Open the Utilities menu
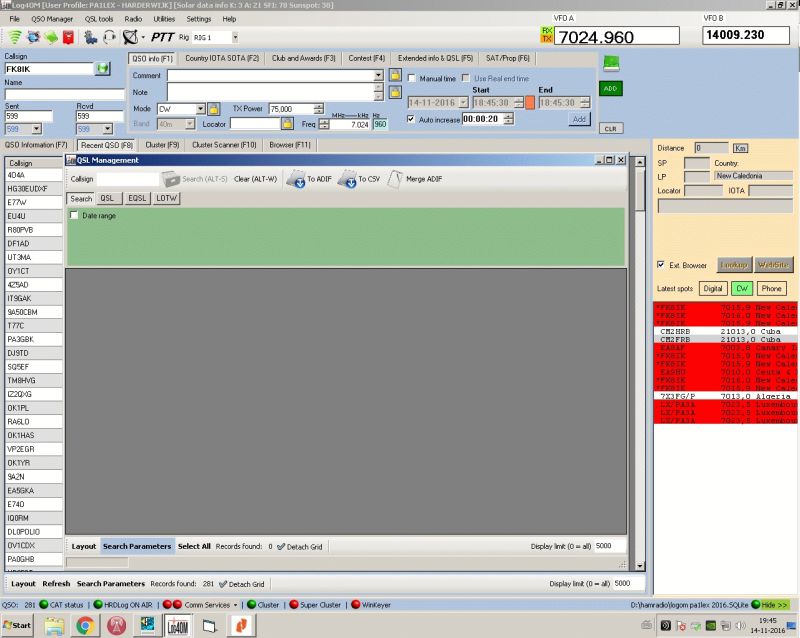The height and width of the screenshot is (638, 800). [x=164, y=19]
